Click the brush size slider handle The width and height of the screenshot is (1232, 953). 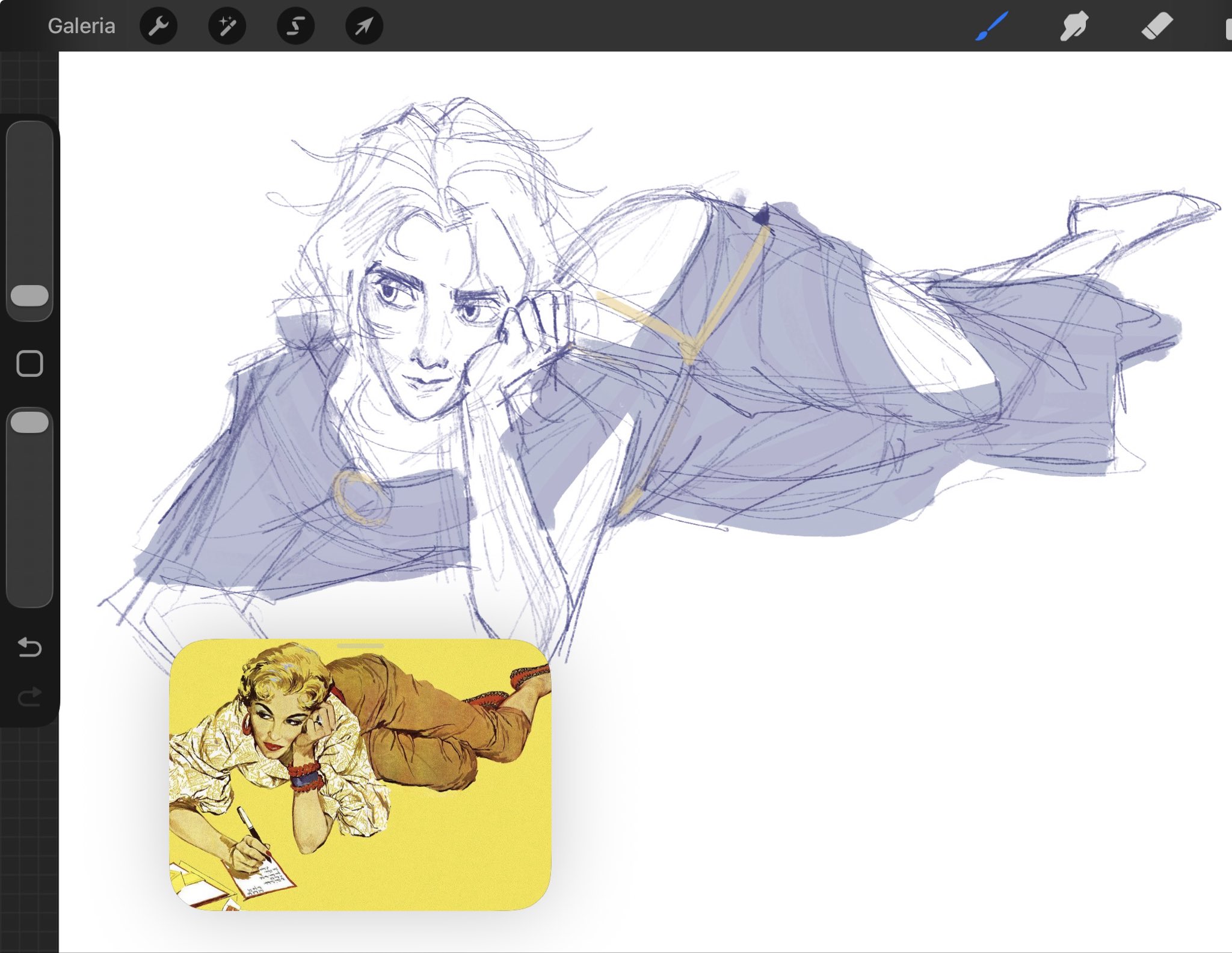tap(29, 296)
